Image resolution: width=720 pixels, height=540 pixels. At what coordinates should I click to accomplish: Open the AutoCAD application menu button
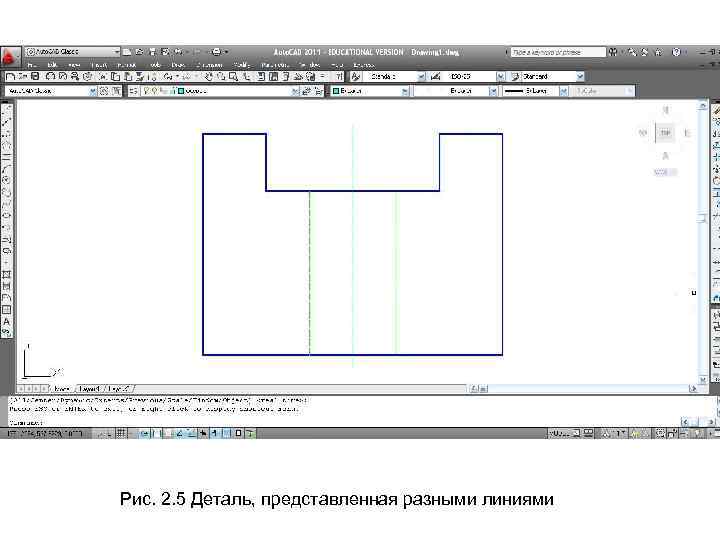(x=10, y=57)
